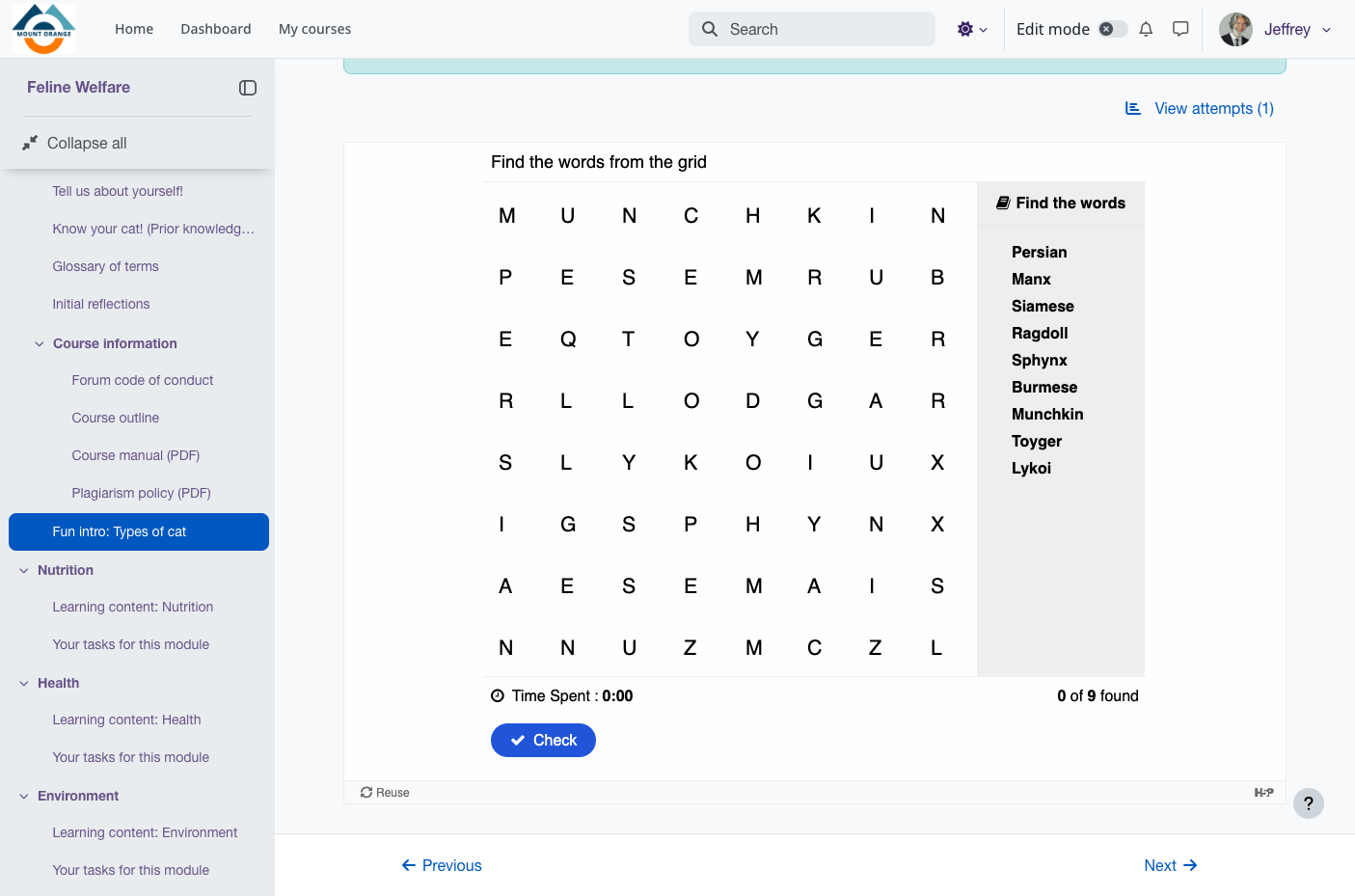Click the Check button
The image size is (1355, 896).
[543, 740]
